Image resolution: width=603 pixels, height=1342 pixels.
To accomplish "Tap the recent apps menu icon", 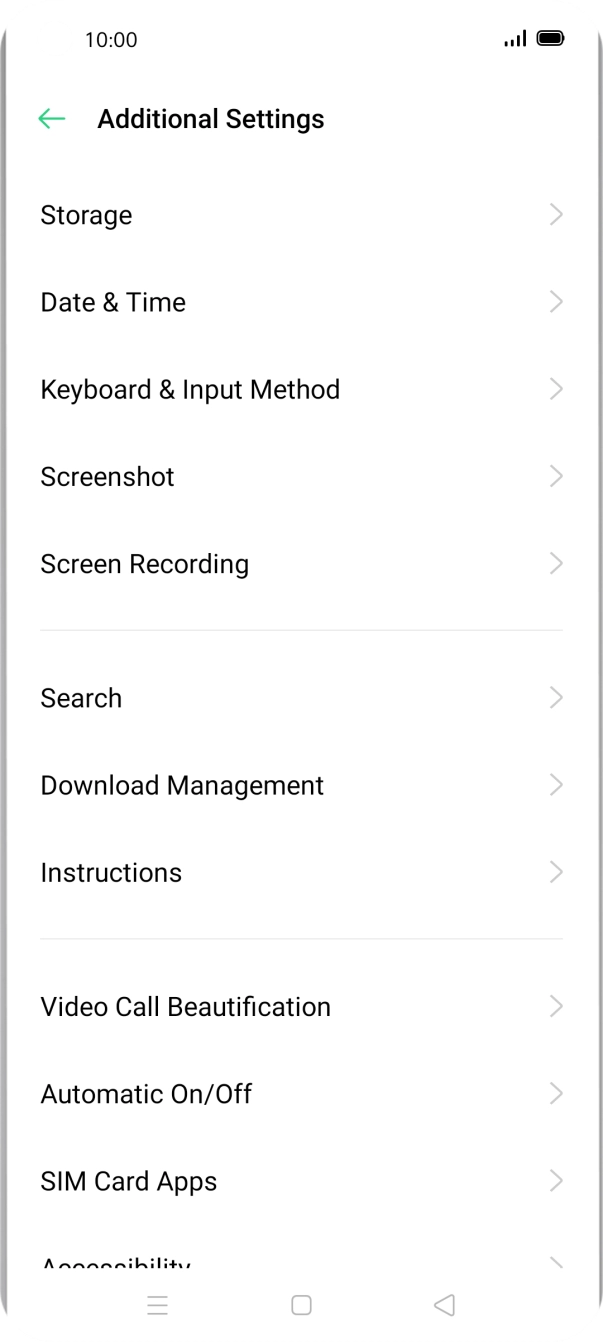I will point(157,1304).
